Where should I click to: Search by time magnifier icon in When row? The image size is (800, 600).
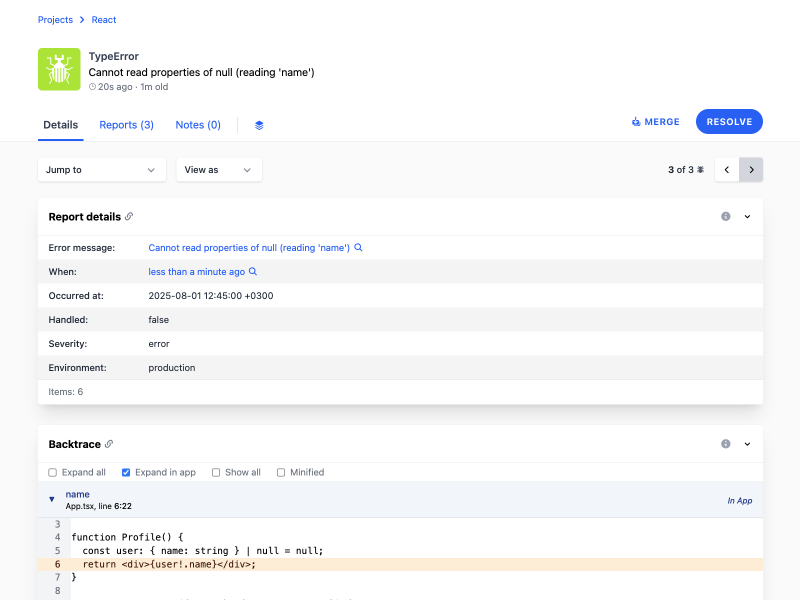tap(253, 271)
